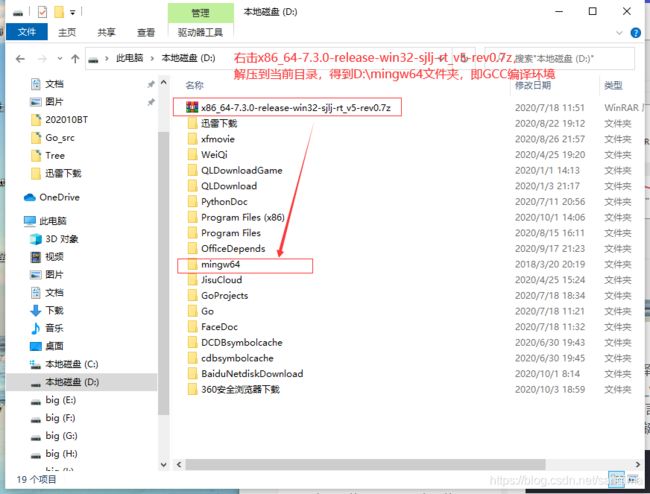Select the DCDBsymbolcache folder row

coord(408,343)
